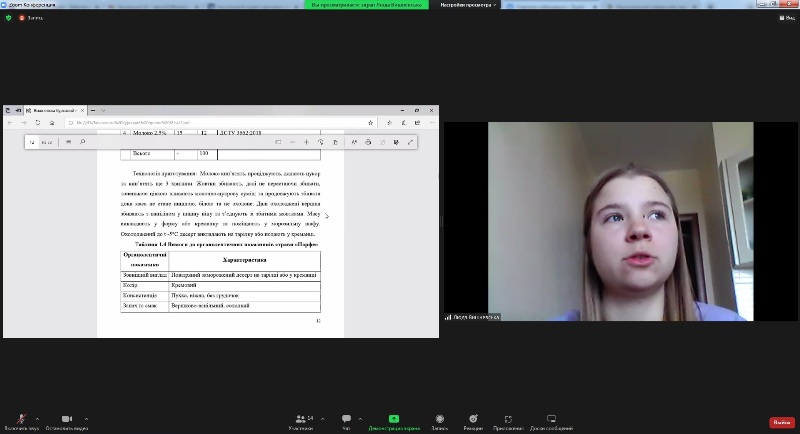Open the Chat panel

[x=346, y=420]
